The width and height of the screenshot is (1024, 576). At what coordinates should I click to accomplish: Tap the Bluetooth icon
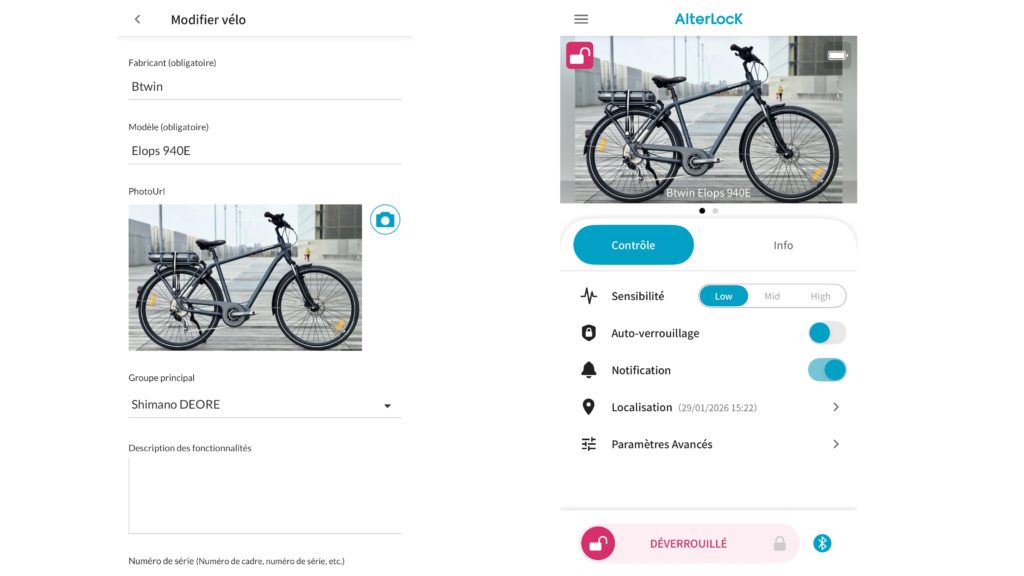point(822,543)
